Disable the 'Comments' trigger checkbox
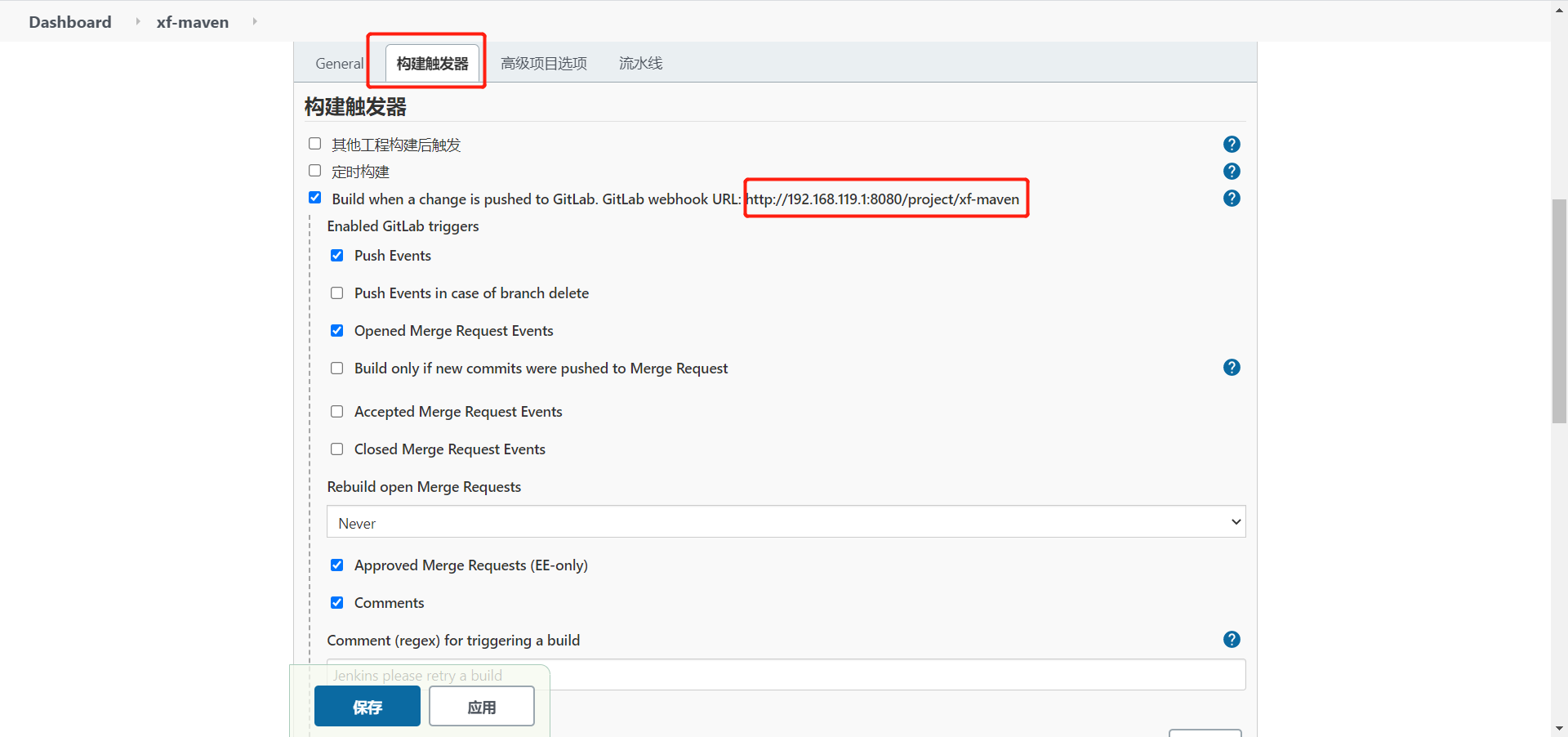The width and height of the screenshot is (1568, 737). [x=337, y=602]
